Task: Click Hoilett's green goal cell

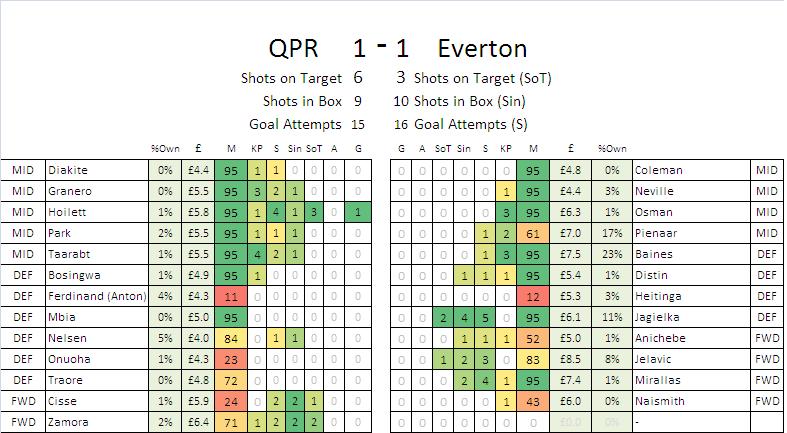Action: click(x=358, y=212)
